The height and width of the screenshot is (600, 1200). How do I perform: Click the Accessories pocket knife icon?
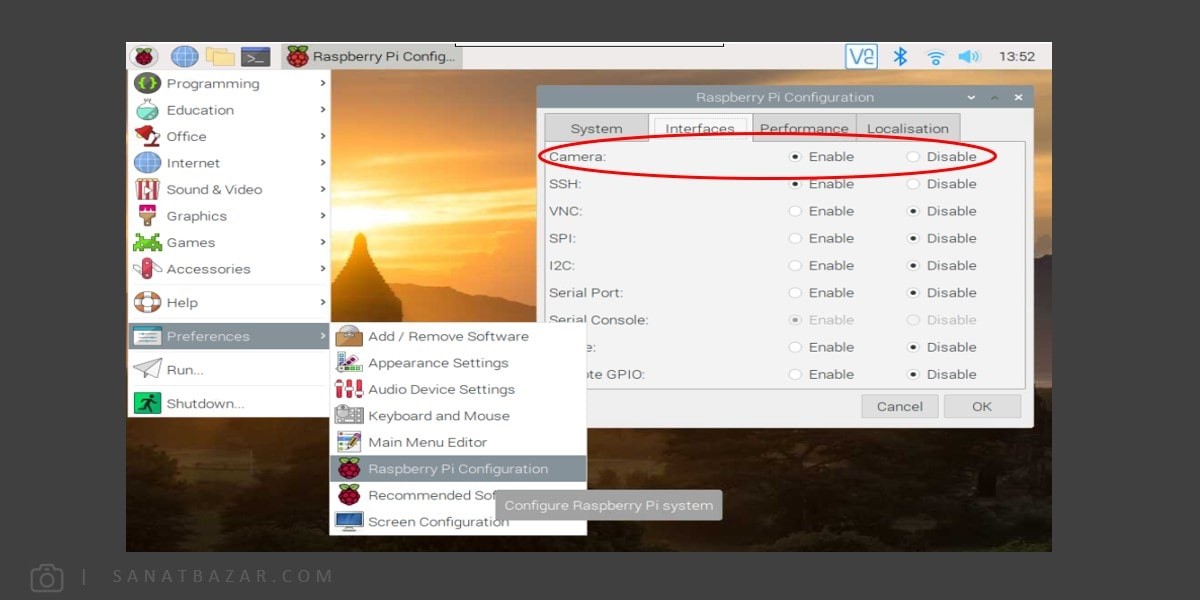click(x=147, y=269)
